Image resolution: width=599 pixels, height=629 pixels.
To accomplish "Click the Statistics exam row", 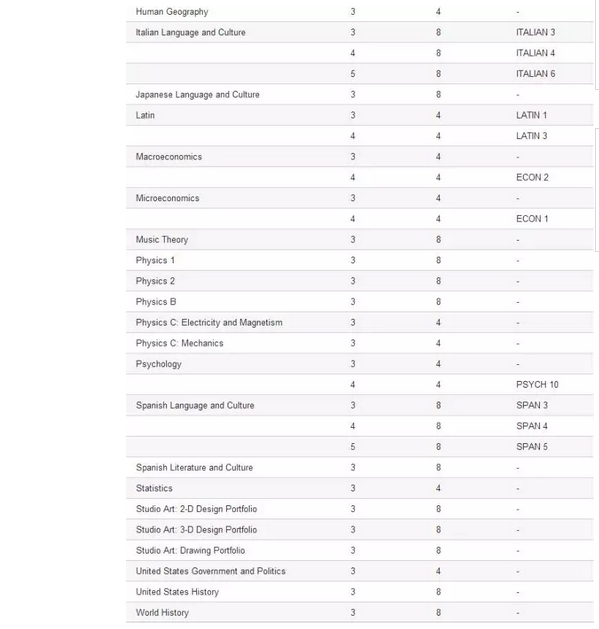I will 359,488.
